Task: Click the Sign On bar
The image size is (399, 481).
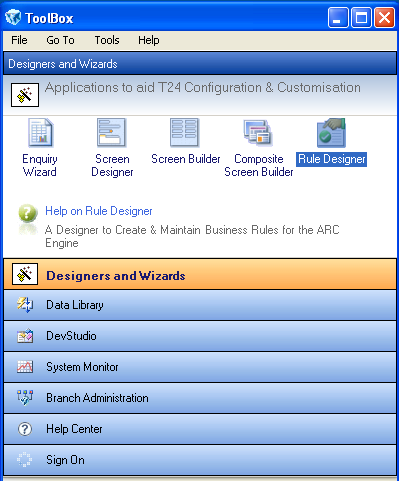Action: click(x=200, y=460)
